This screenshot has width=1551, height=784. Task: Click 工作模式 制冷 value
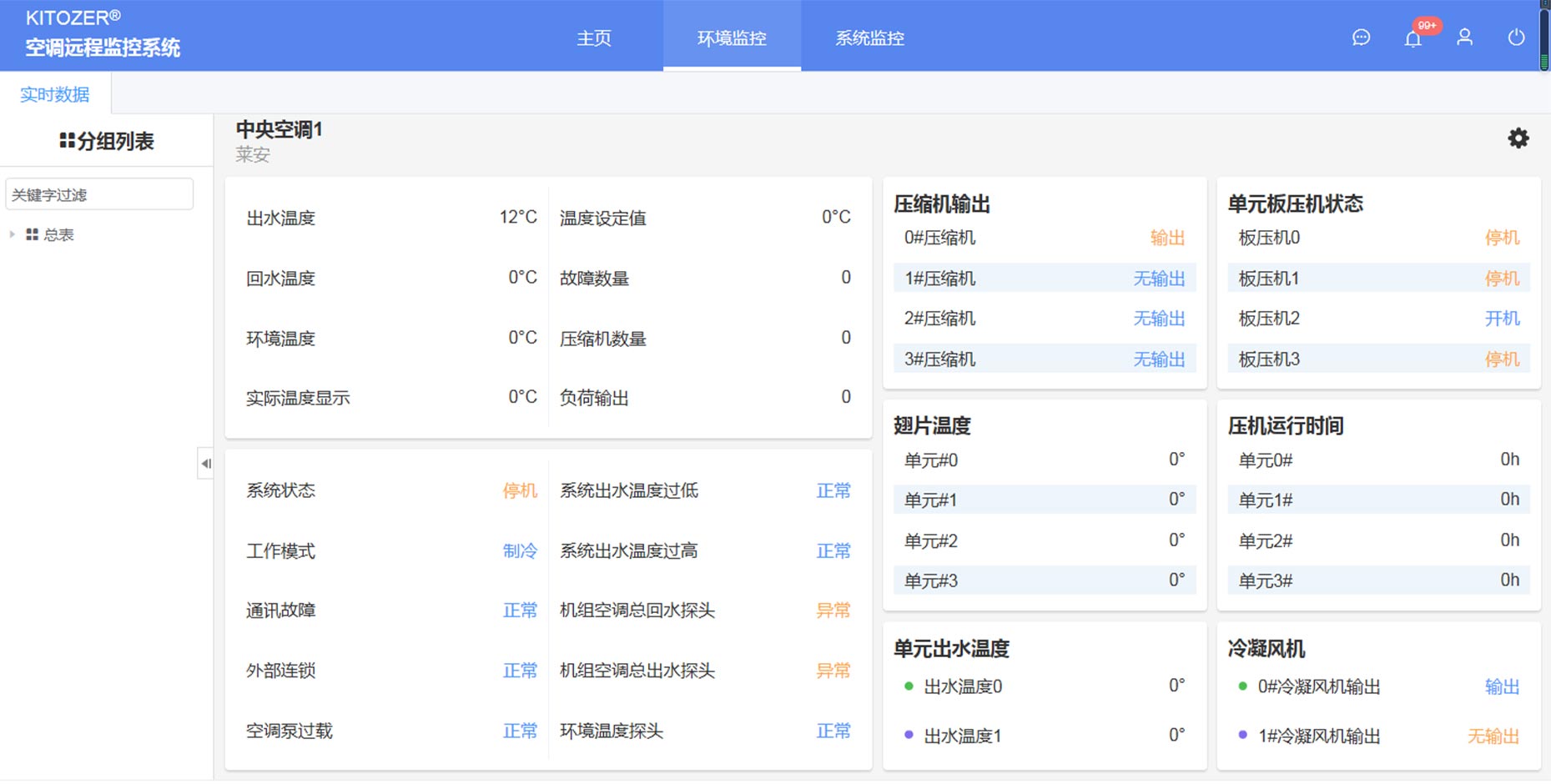[x=520, y=551]
